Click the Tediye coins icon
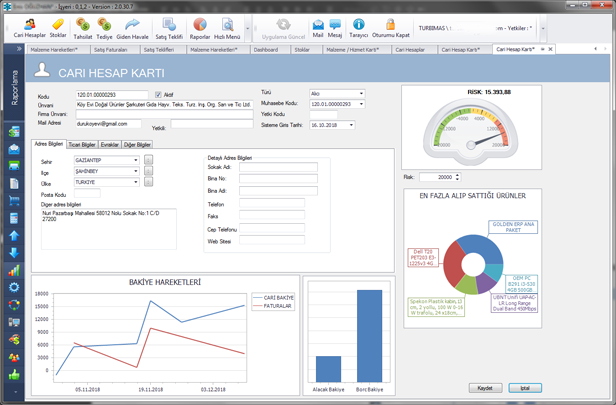 click(x=104, y=29)
